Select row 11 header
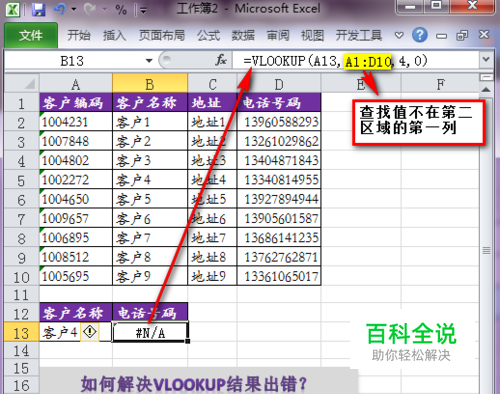Screen dimensions: 500x394 coord(22,295)
